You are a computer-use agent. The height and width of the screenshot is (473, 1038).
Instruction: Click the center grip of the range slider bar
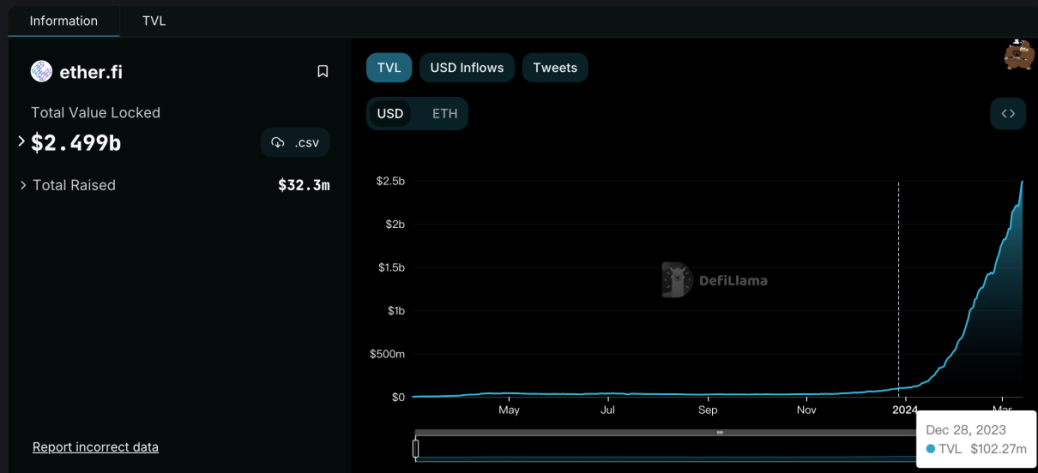pos(720,433)
